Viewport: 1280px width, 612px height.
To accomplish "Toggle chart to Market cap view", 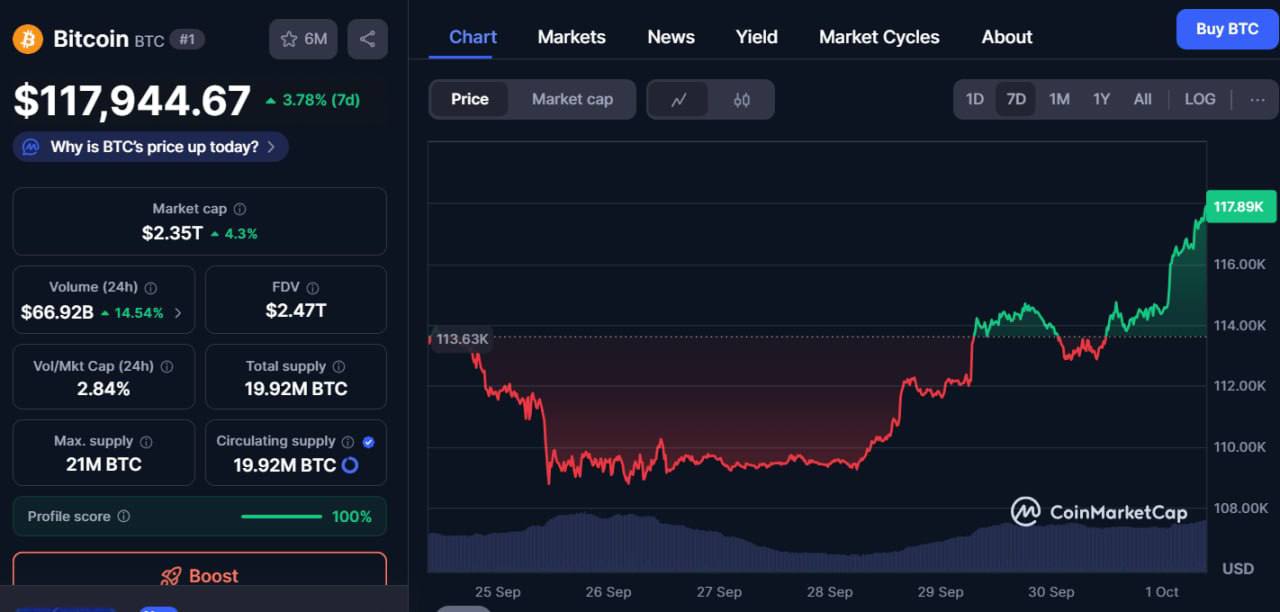I will point(572,99).
